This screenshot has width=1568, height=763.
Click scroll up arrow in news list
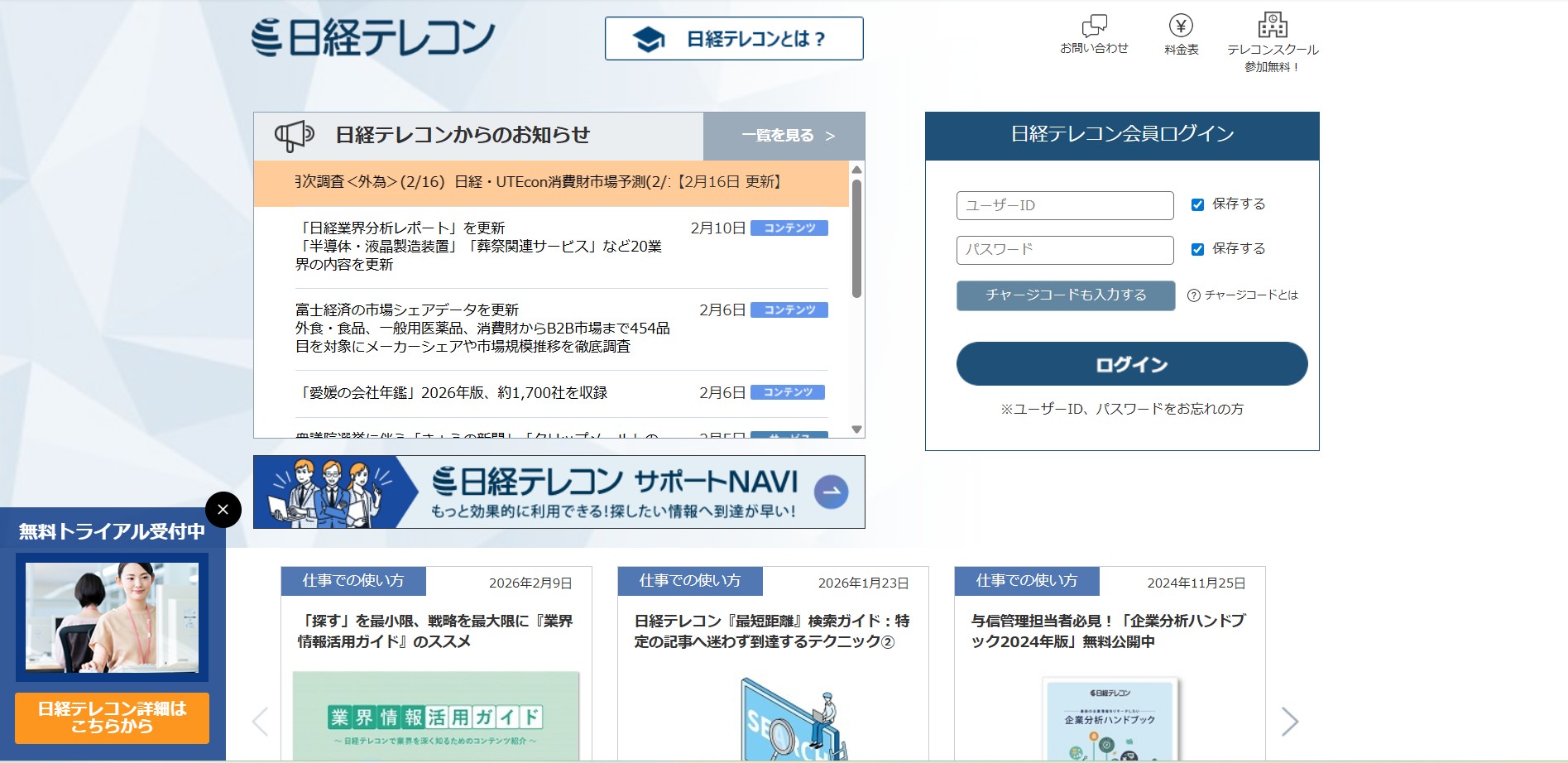coord(856,170)
